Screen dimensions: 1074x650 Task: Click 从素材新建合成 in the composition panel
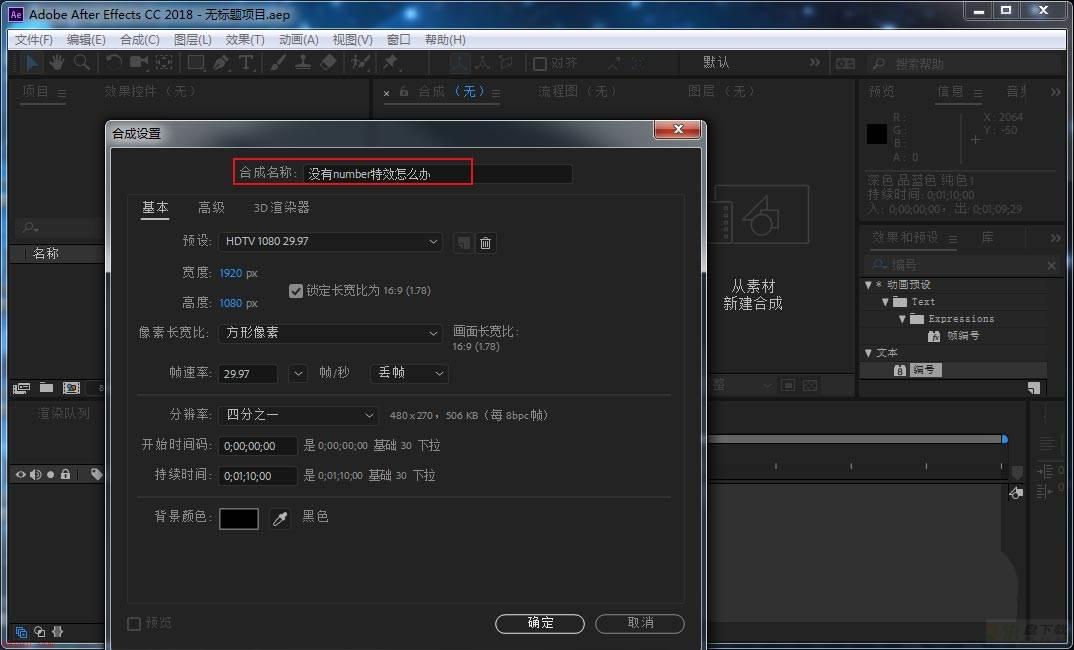(x=753, y=295)
